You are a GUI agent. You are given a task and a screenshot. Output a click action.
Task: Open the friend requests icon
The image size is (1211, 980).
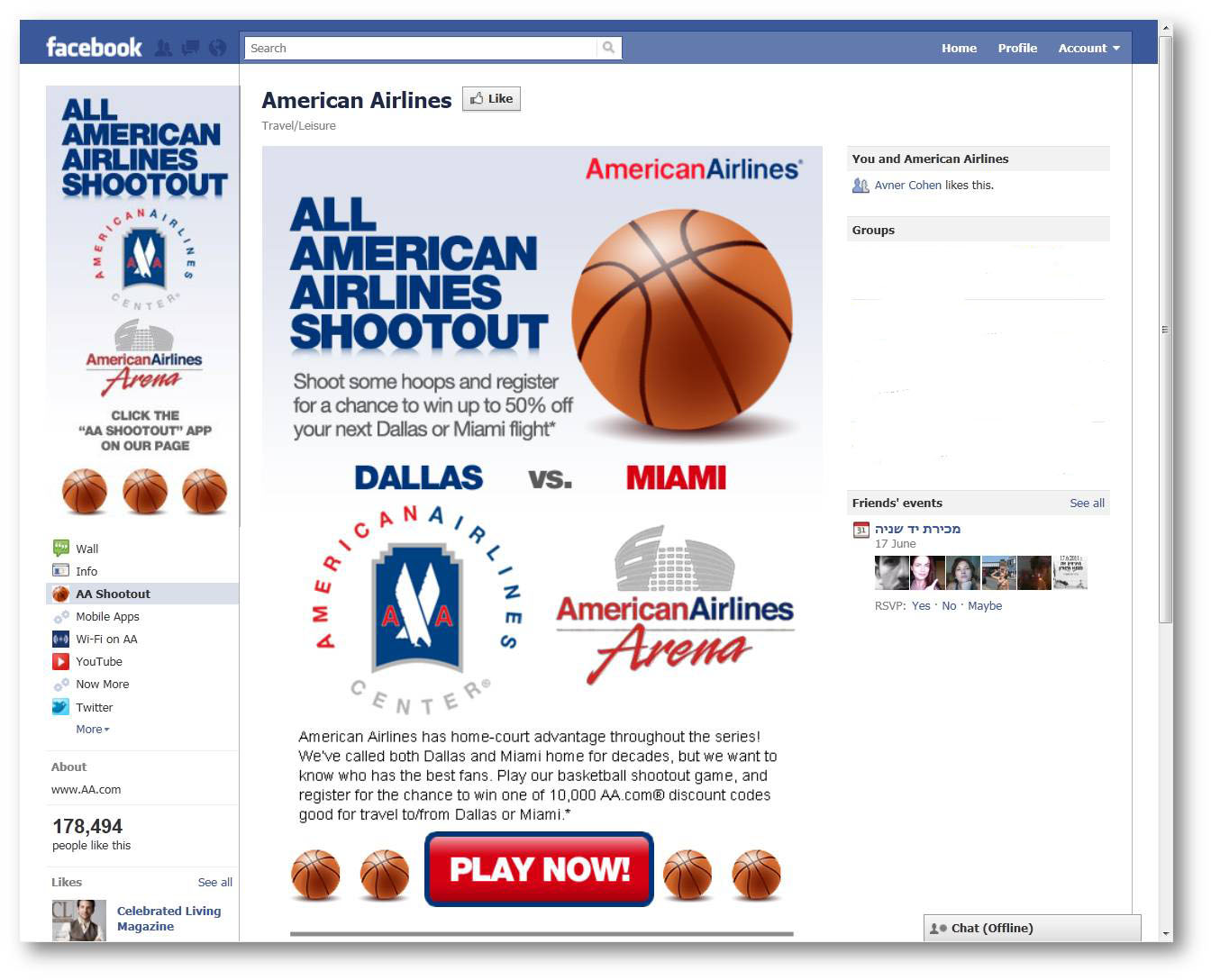tap(163, 48)
